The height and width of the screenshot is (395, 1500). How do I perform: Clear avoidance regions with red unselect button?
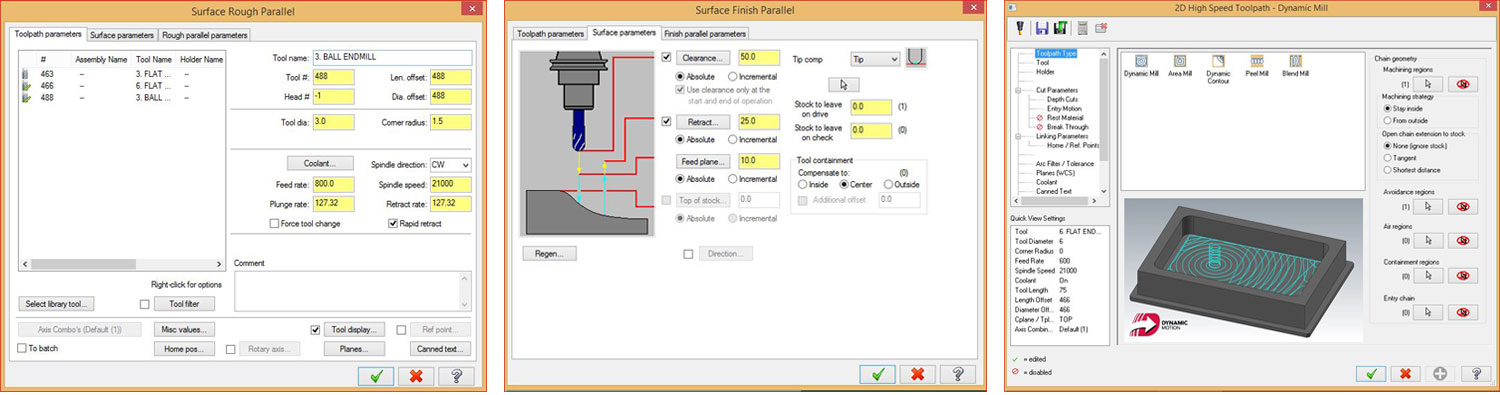[x=1463, y=207]
